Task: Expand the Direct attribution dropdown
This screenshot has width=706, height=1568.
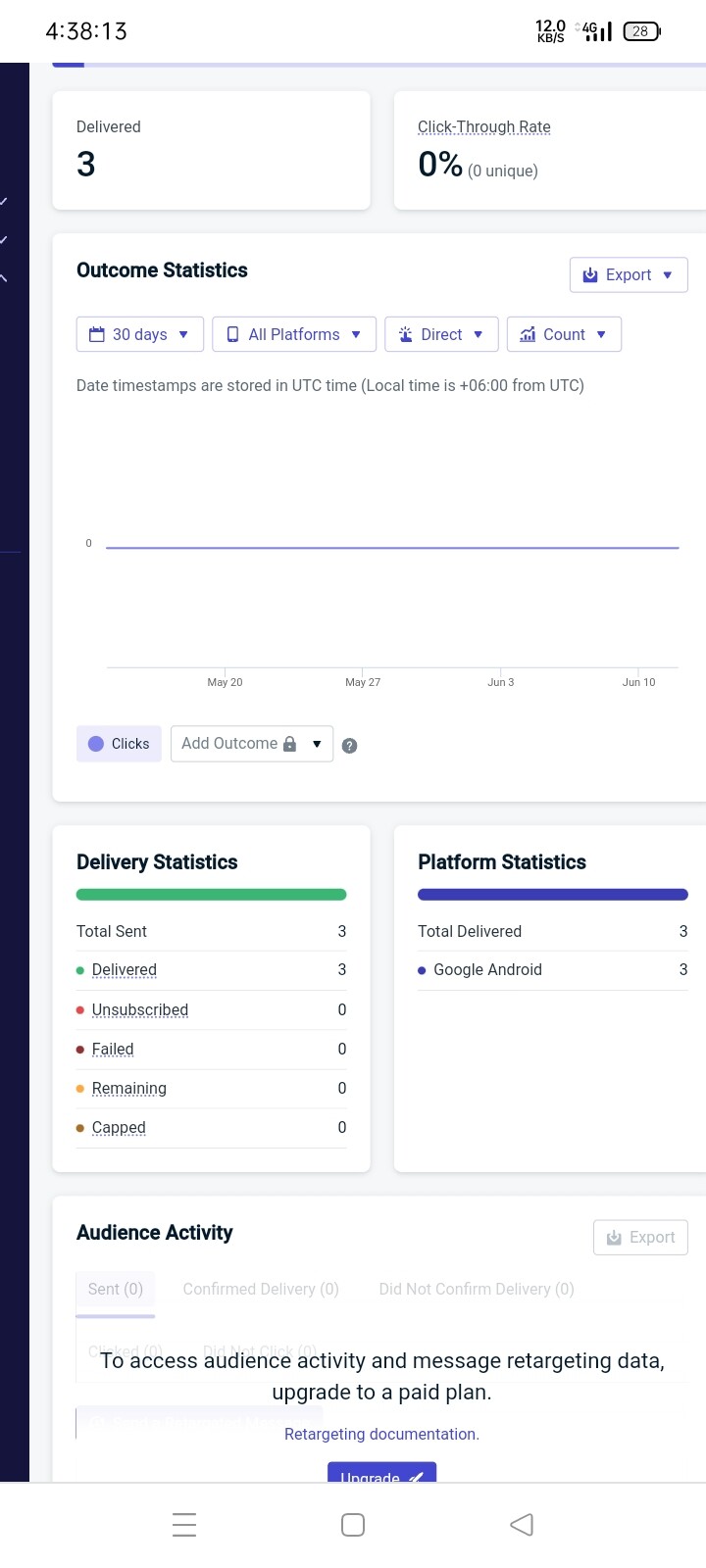Action: point(441,334)
